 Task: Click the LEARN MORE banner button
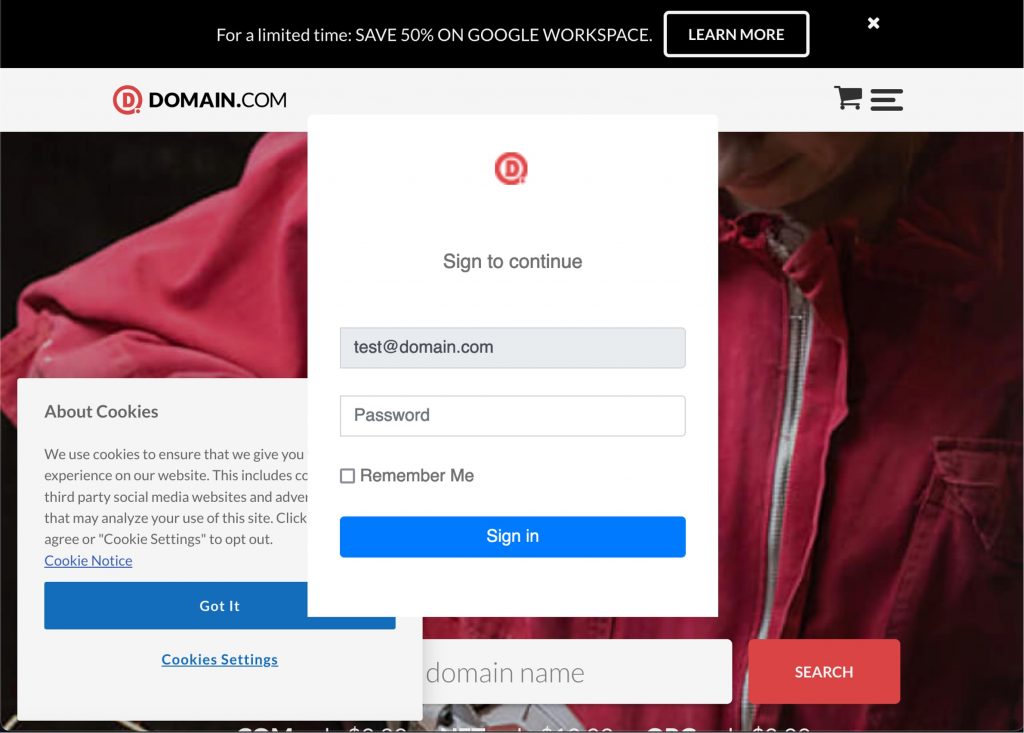pyautogui.click(x=736, y=34)
